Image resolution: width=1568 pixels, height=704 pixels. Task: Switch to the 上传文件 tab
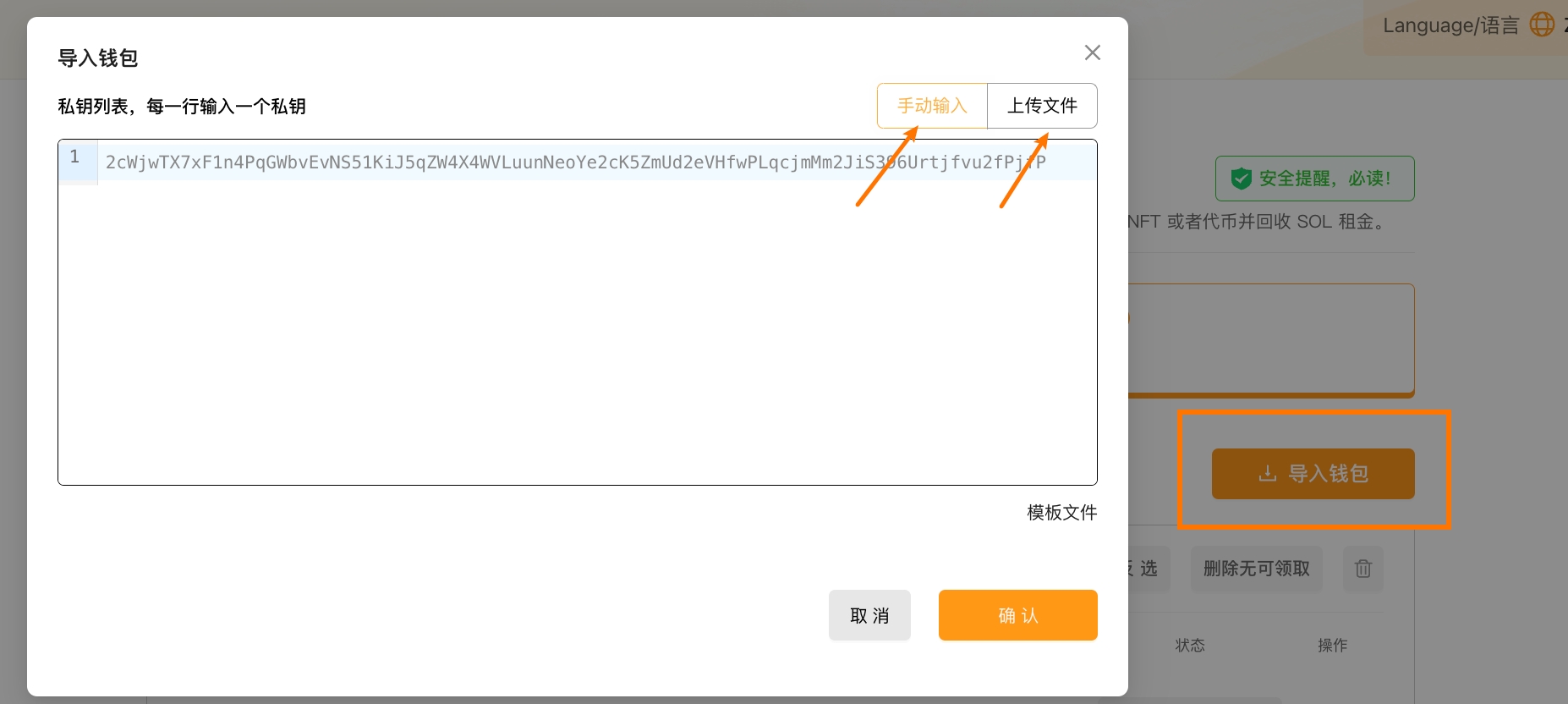(1042, 106)
